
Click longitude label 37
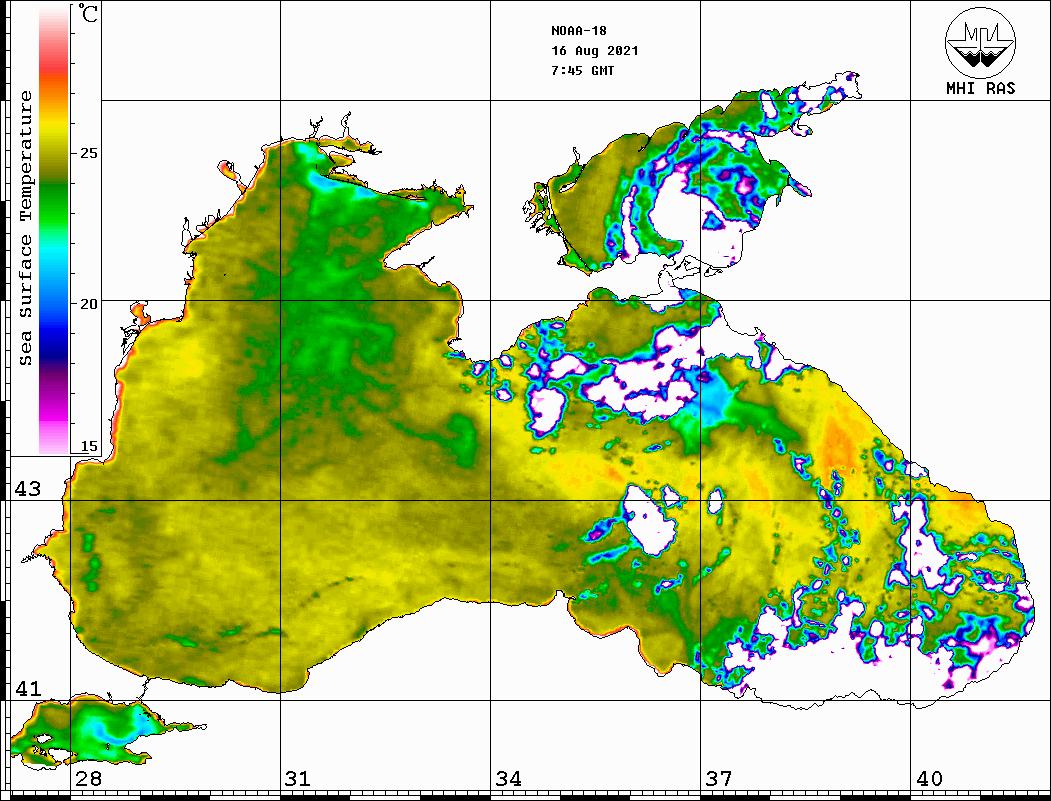[x=719, y=779]
